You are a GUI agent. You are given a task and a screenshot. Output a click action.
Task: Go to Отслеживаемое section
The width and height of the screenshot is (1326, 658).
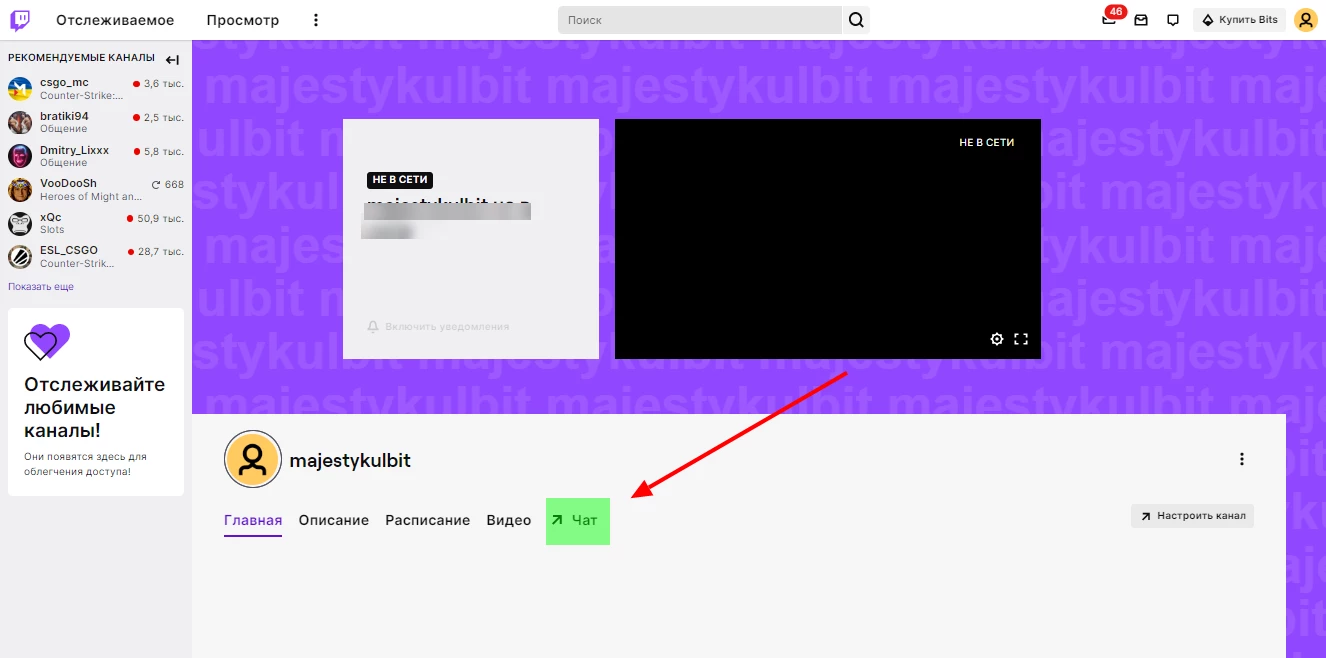(115, 20)
